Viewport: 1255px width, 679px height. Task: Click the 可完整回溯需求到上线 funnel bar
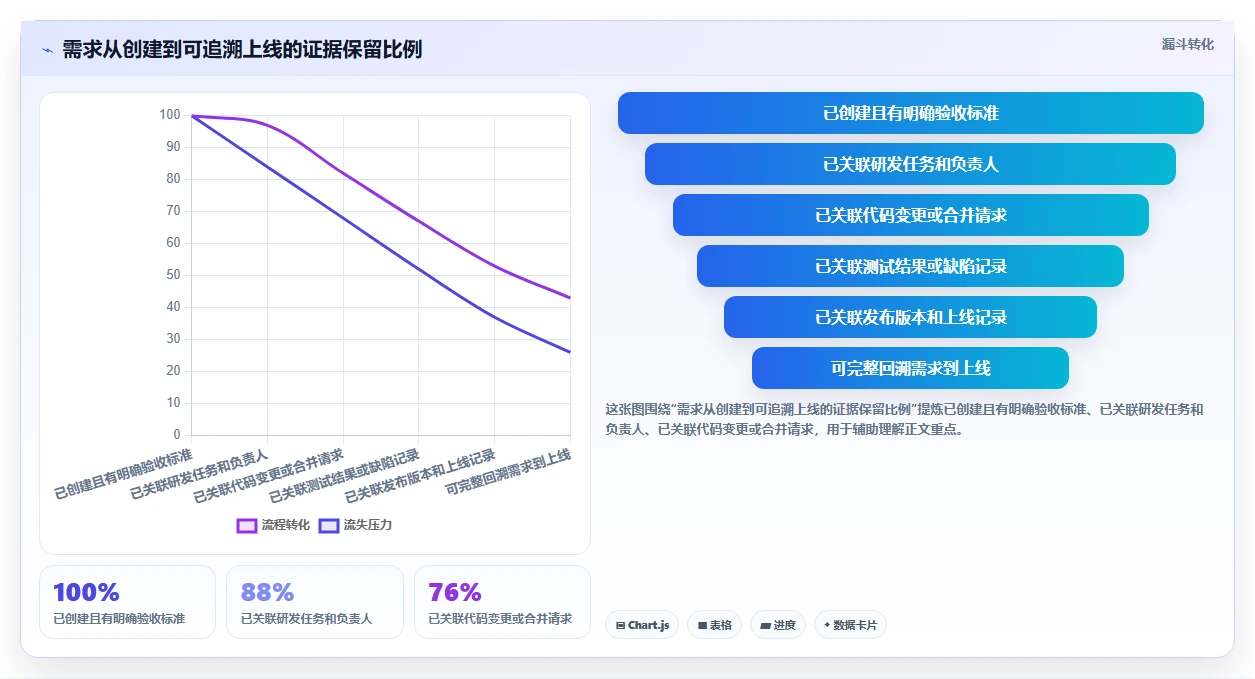click(910, 368)
